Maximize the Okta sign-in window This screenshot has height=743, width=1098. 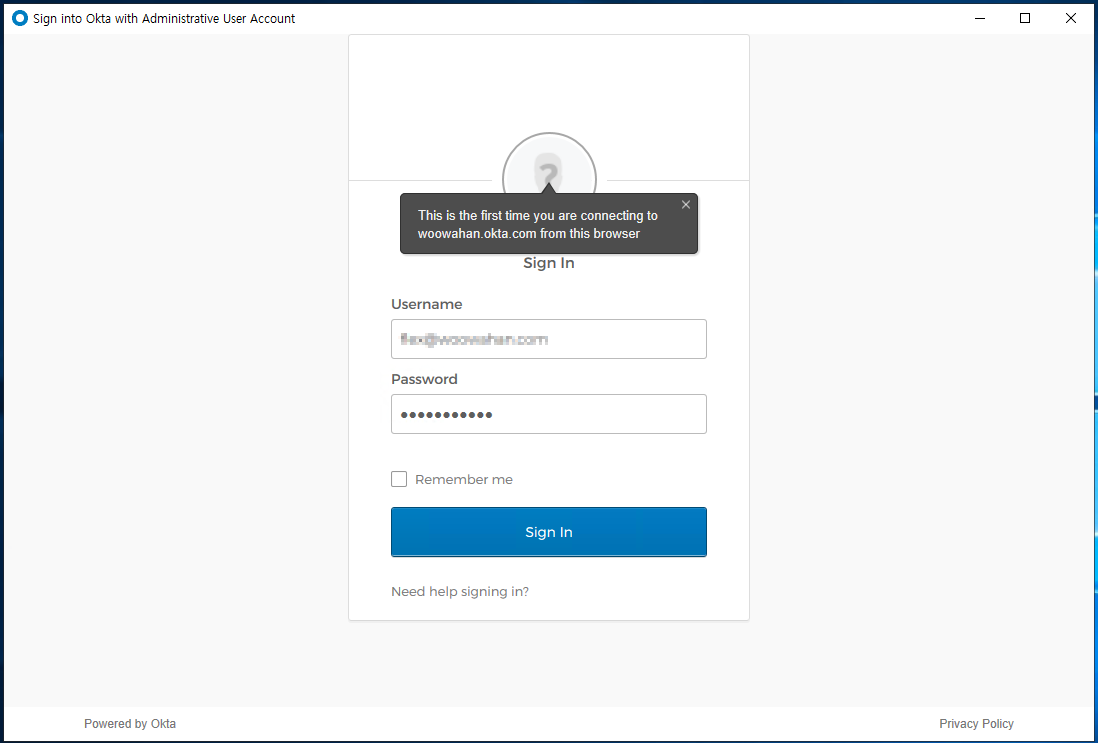[1024, 18]
